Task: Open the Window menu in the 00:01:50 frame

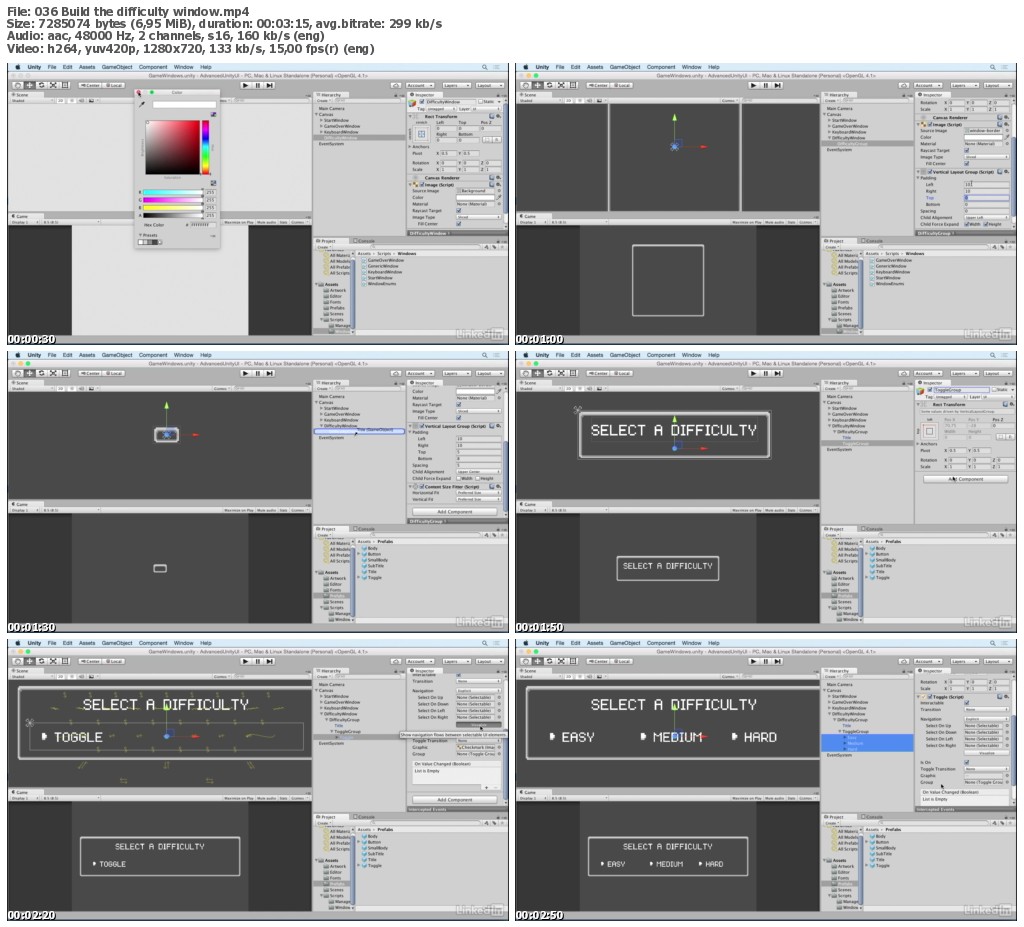Action: pos(692,355)
